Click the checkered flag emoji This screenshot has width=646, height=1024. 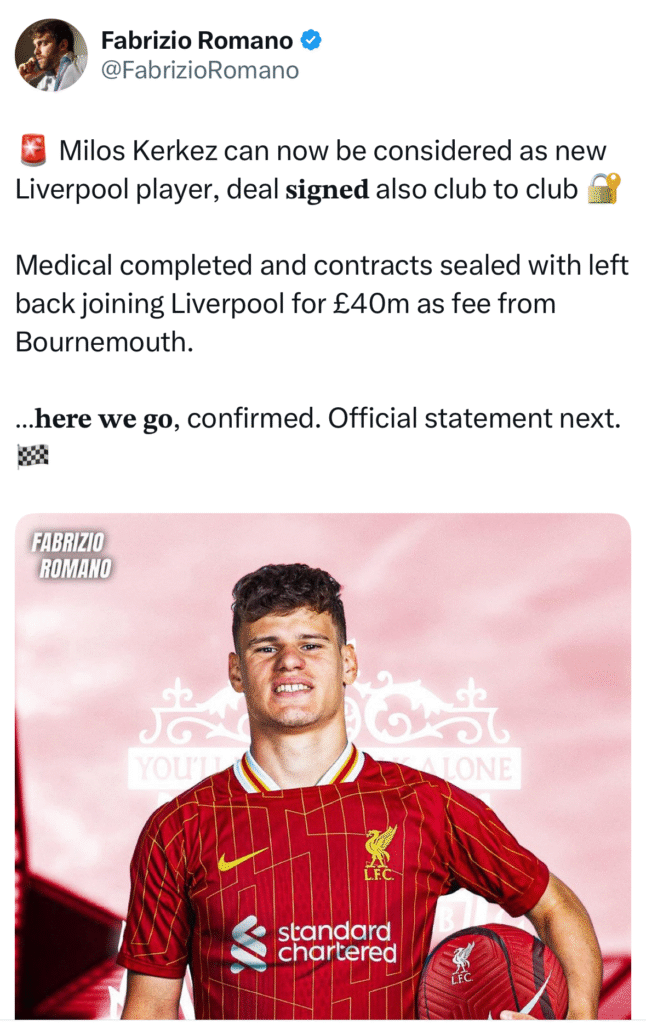tap(33, 455)
